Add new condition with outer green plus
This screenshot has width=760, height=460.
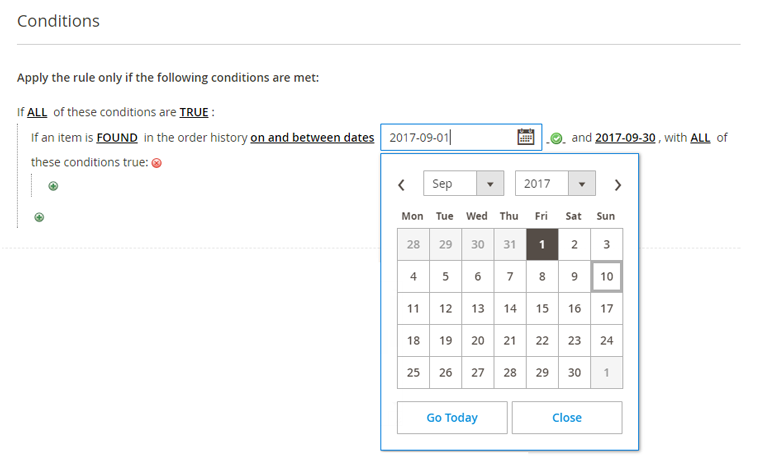tap(39, 217)
